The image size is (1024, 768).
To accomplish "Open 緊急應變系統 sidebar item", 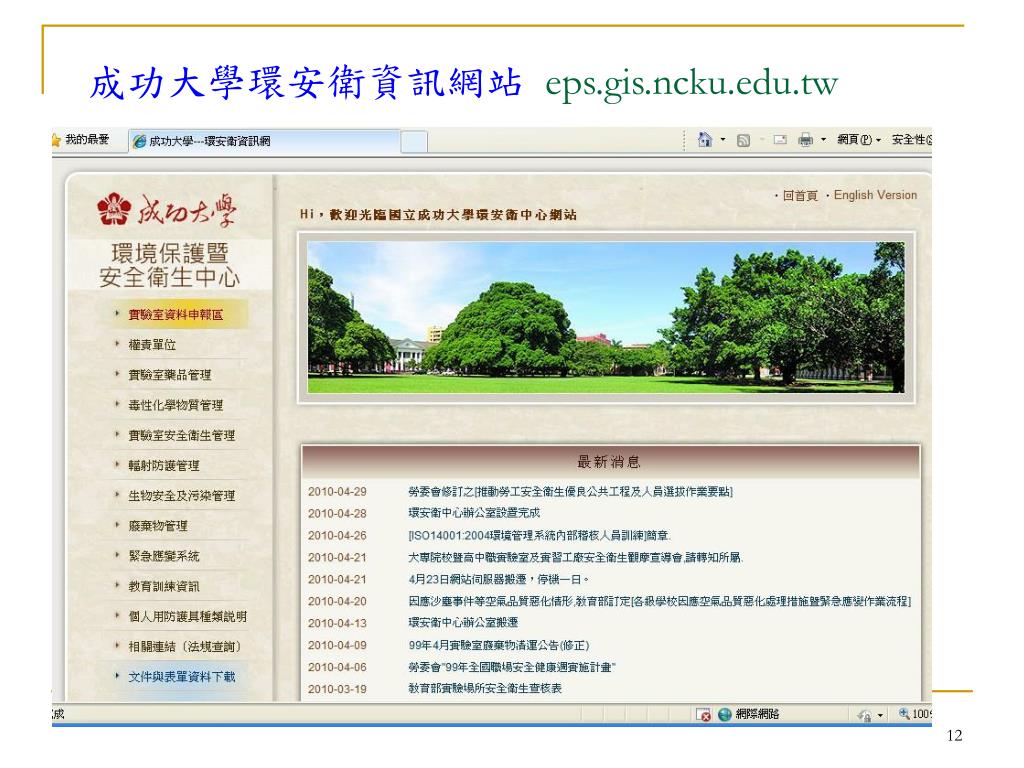I will pyautogui.click(x=164, y=556).
